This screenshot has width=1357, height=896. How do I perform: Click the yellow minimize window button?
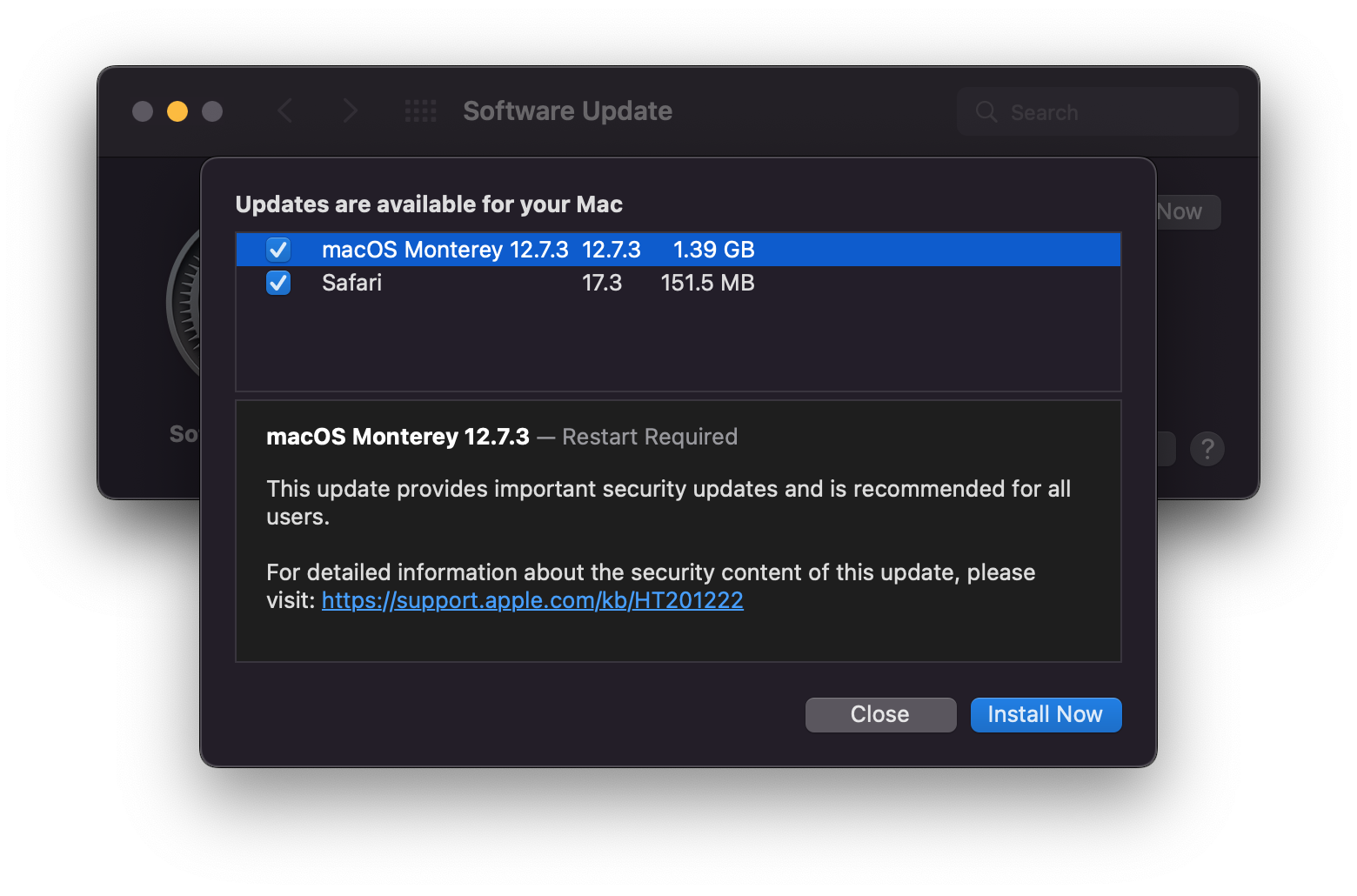[x=177, y=111]
